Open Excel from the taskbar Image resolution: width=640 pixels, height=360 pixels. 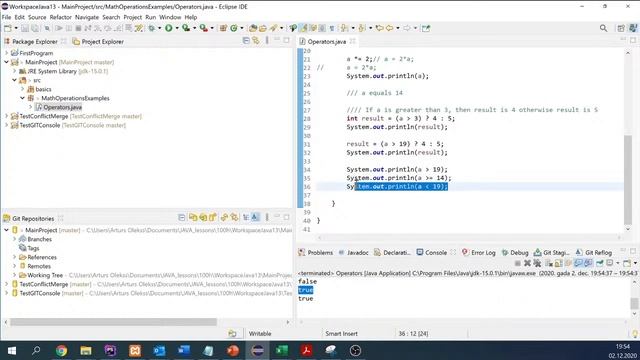coord(282,351)
